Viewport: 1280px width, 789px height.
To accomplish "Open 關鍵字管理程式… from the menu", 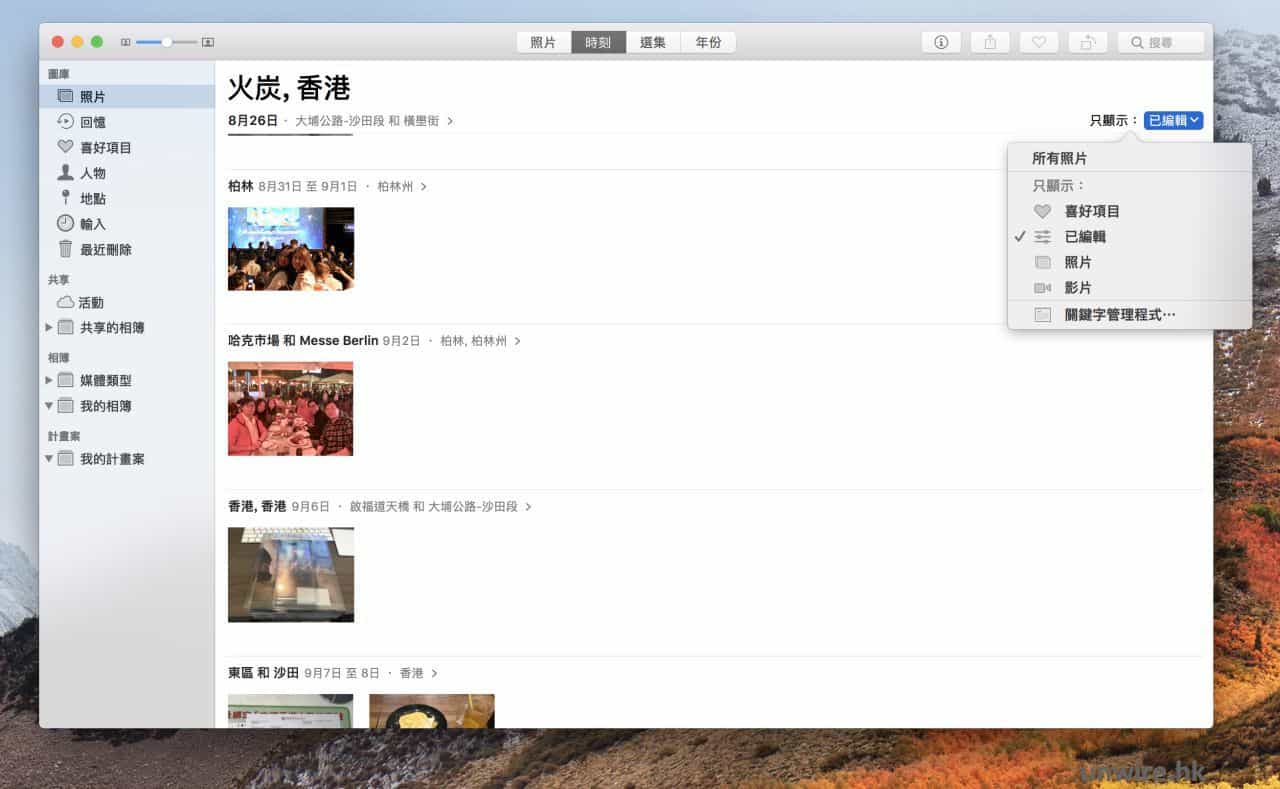I will pos(1119,315).
